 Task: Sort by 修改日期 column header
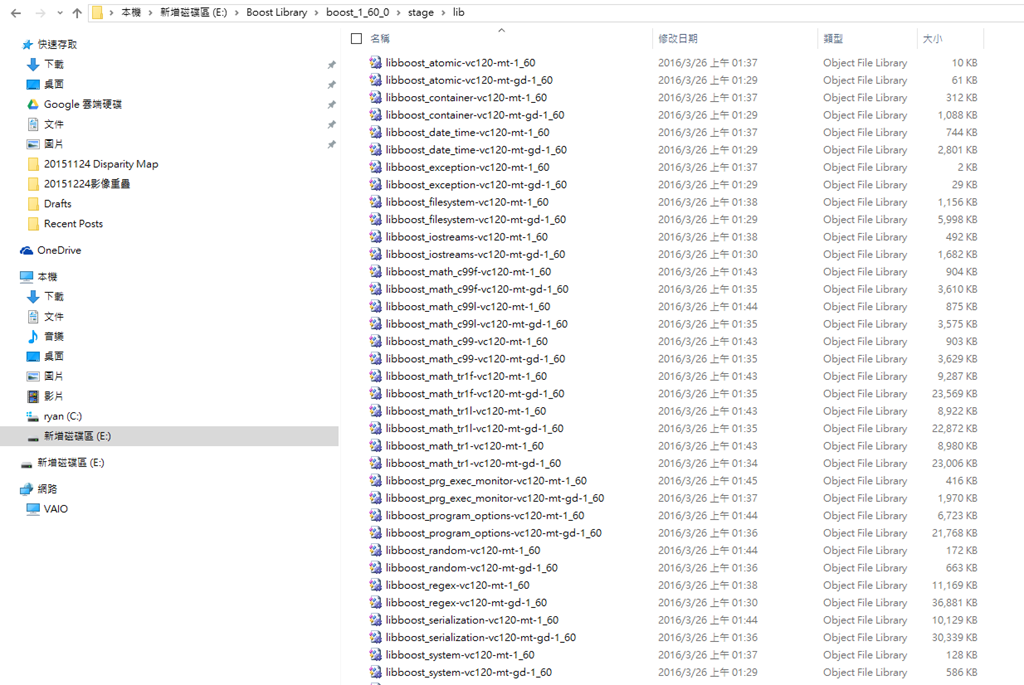pos(678,39)
